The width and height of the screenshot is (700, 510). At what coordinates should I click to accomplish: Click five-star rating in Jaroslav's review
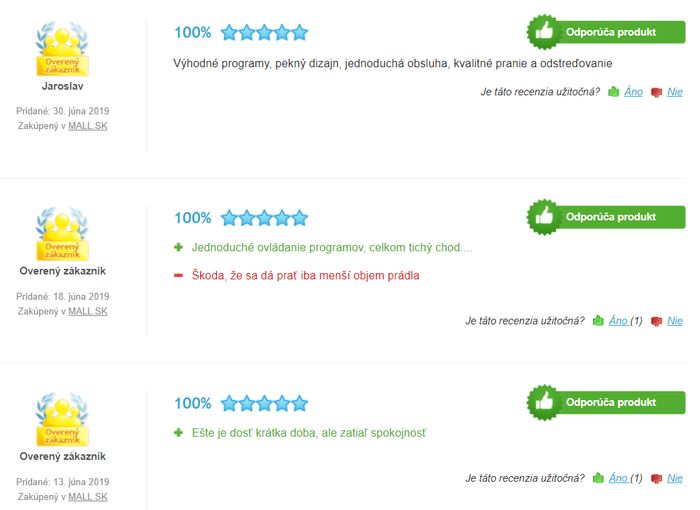pos(264,33)
